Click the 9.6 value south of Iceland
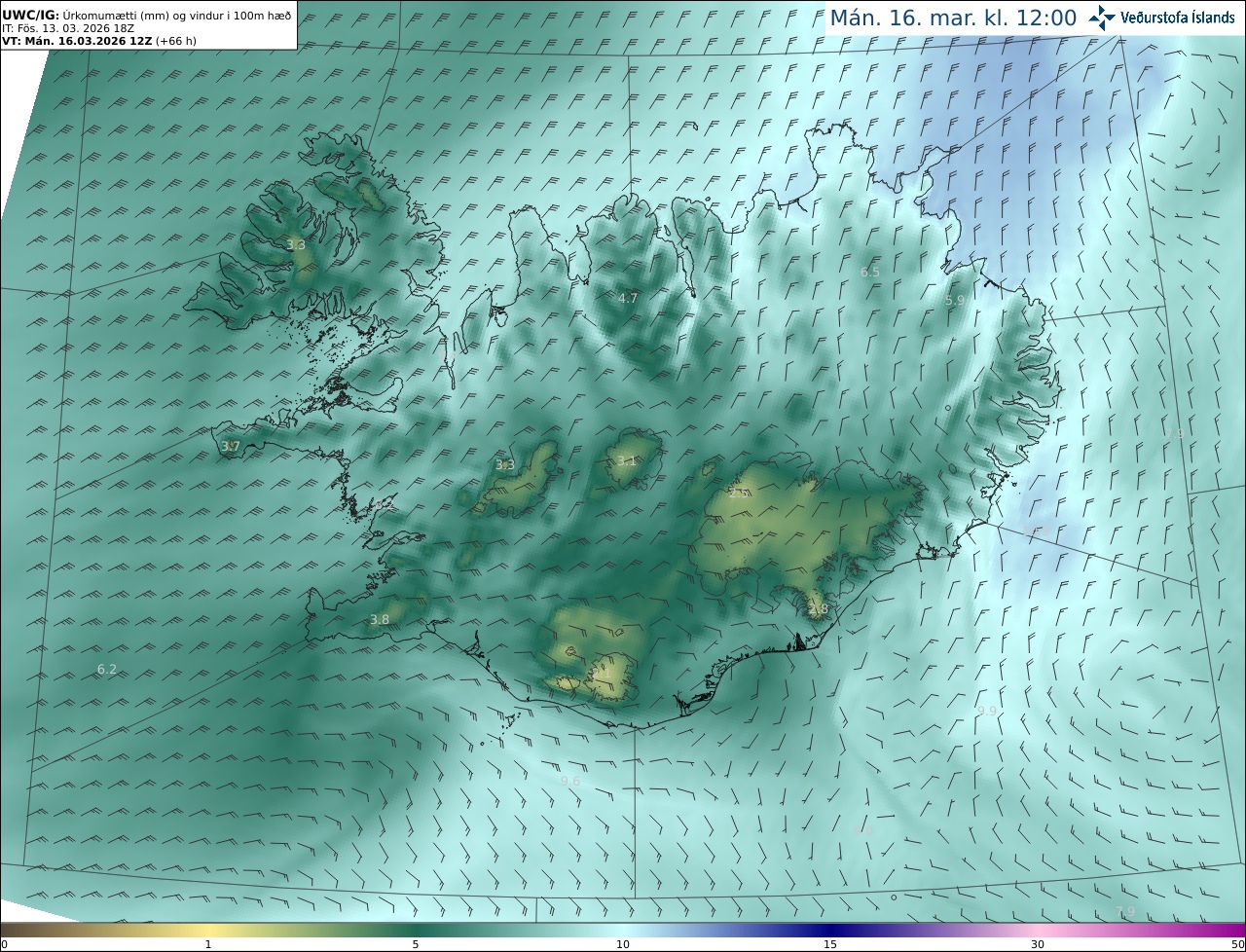This screenshot has height=952, width=1246. [570, 781]
